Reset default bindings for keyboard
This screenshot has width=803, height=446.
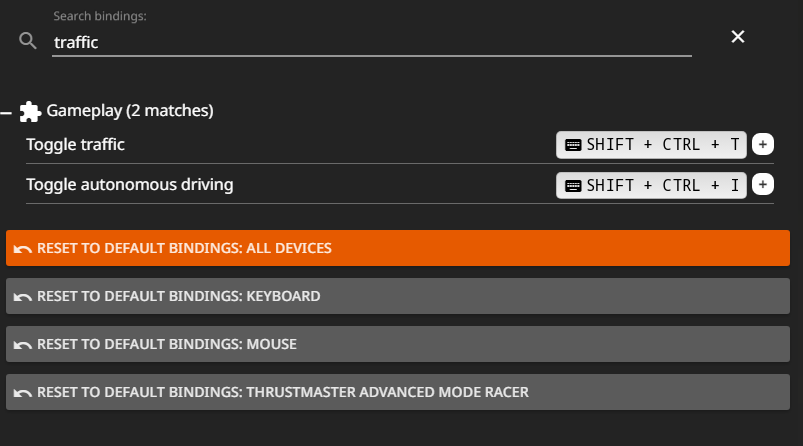(398, 296)
